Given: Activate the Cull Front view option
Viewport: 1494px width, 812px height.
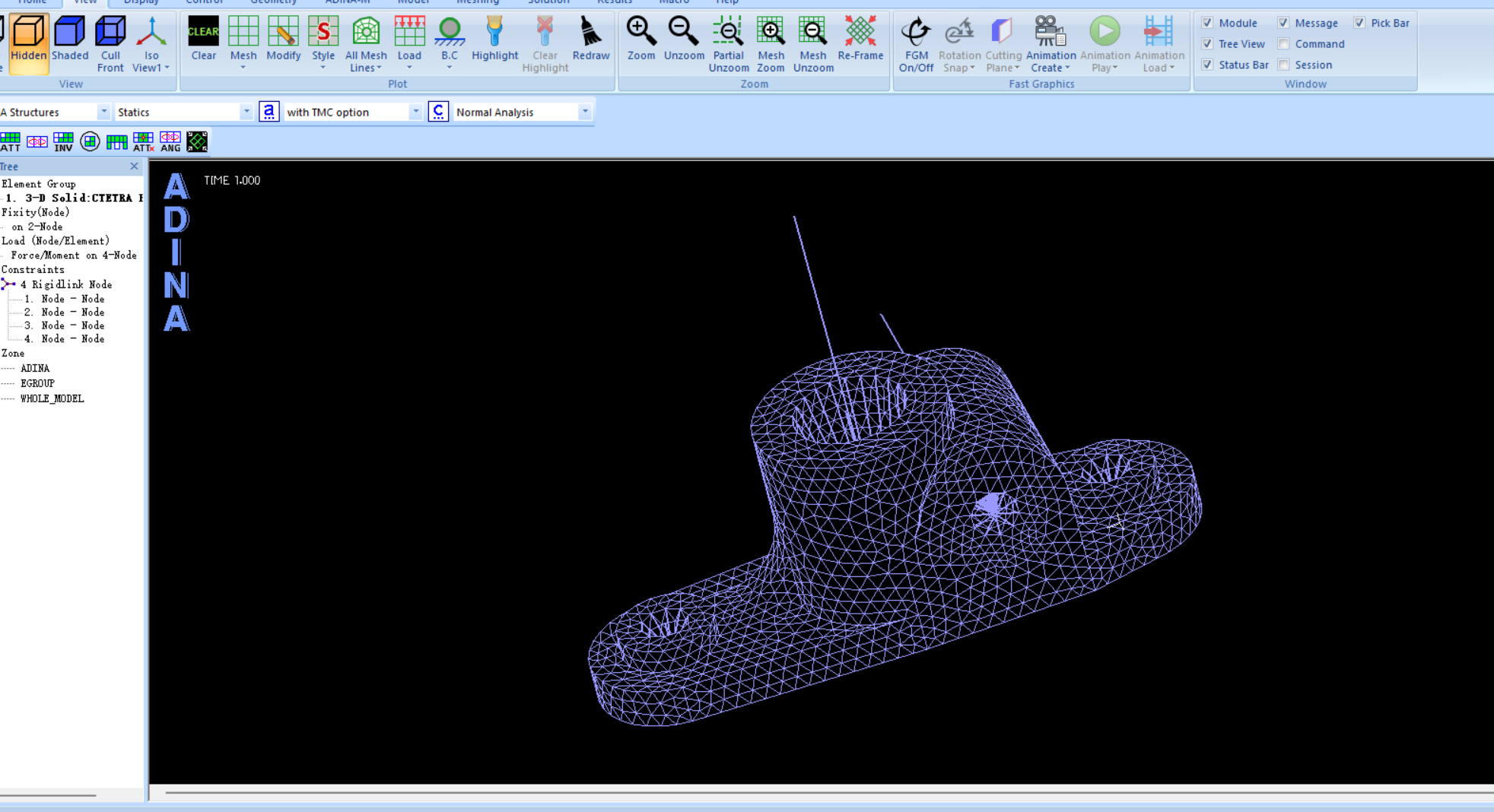Looking at the screenshot, I should click(x=110, y=43).
